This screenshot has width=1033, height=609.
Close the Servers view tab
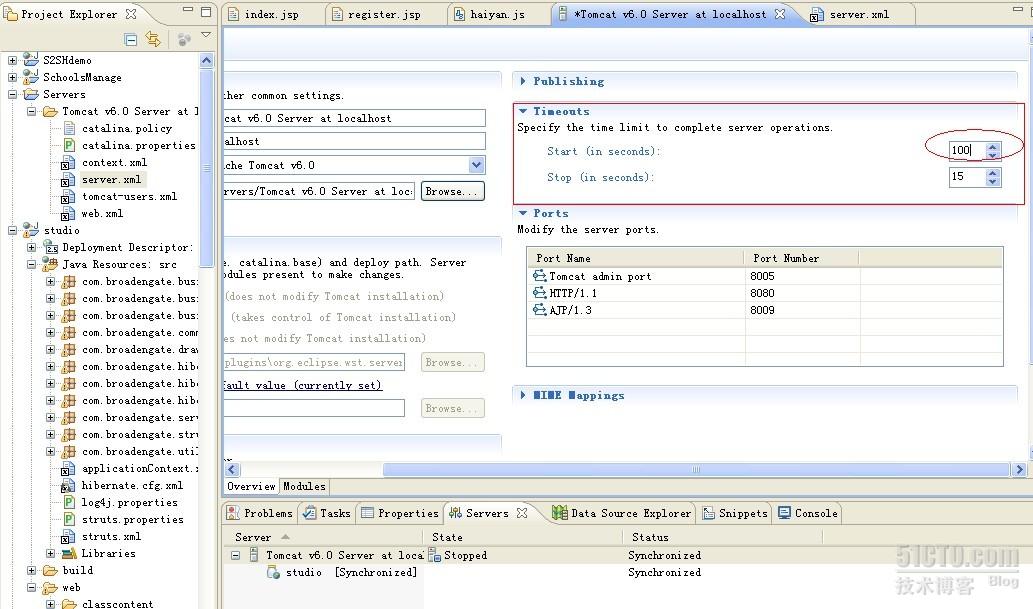tap(522, 513)
